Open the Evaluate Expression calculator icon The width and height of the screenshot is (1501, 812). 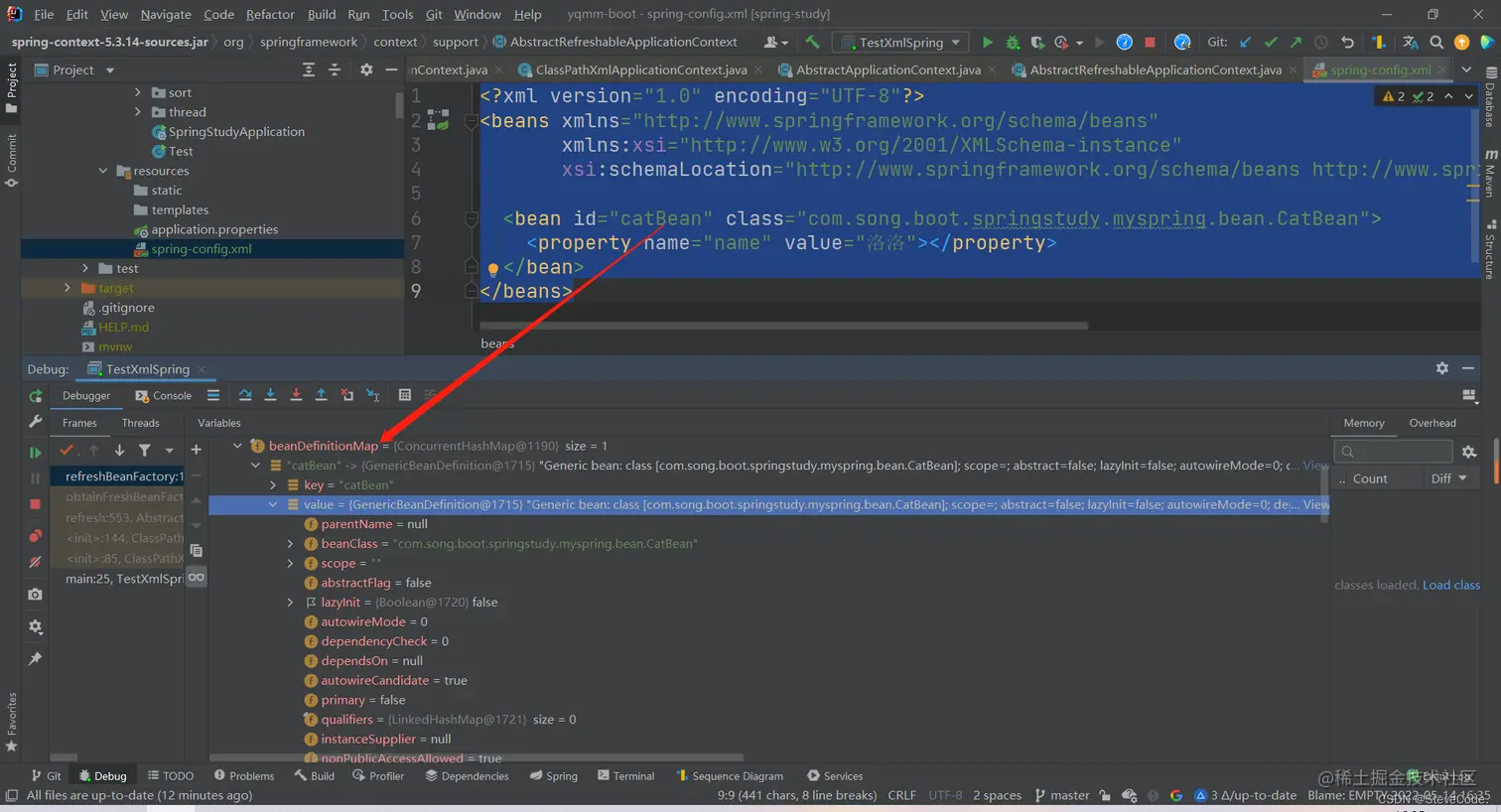[x=405, y=395]
